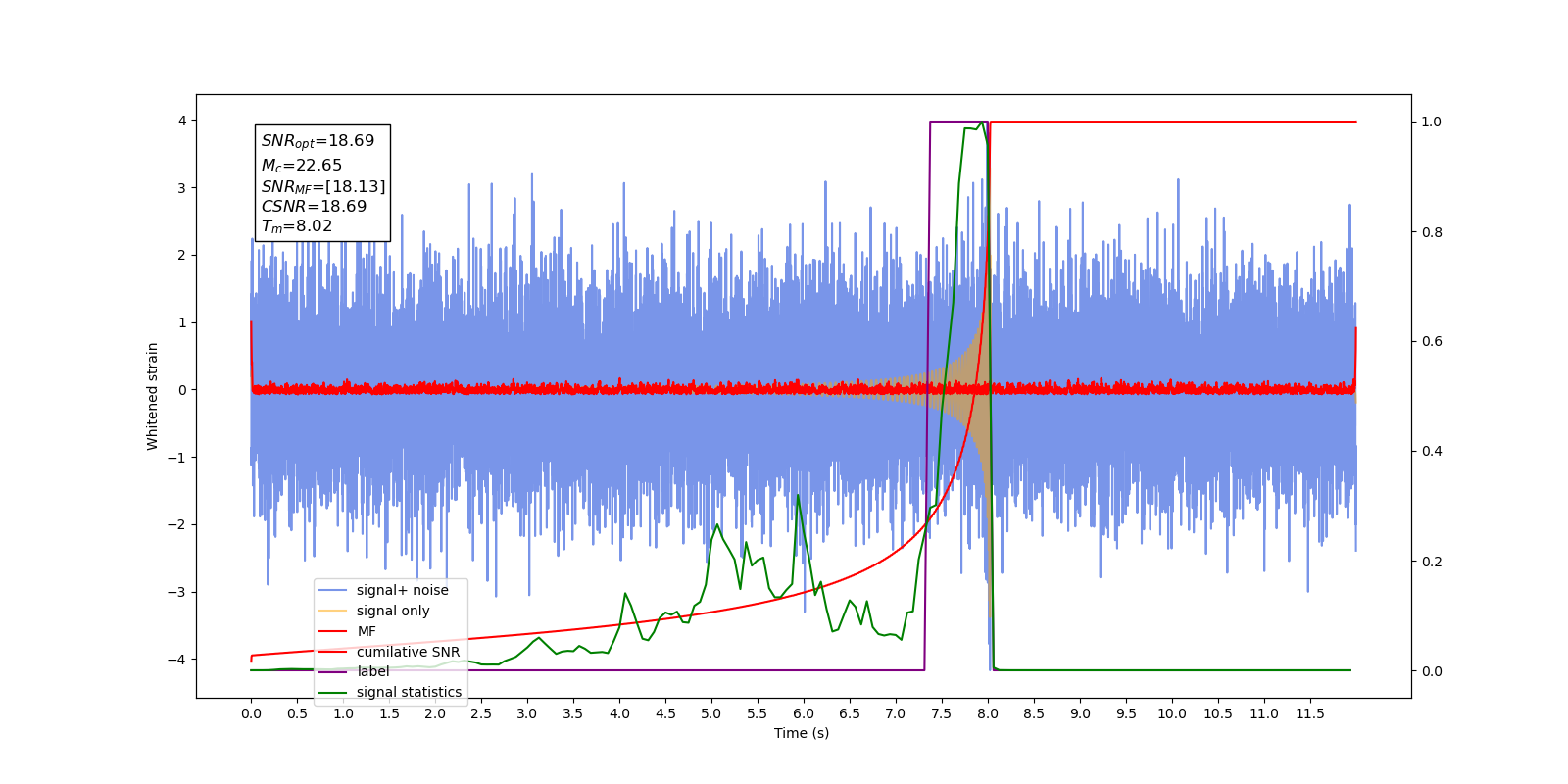Click the left axis tick labeled 4
This screenshot has width=1568, height=784.
181,121
